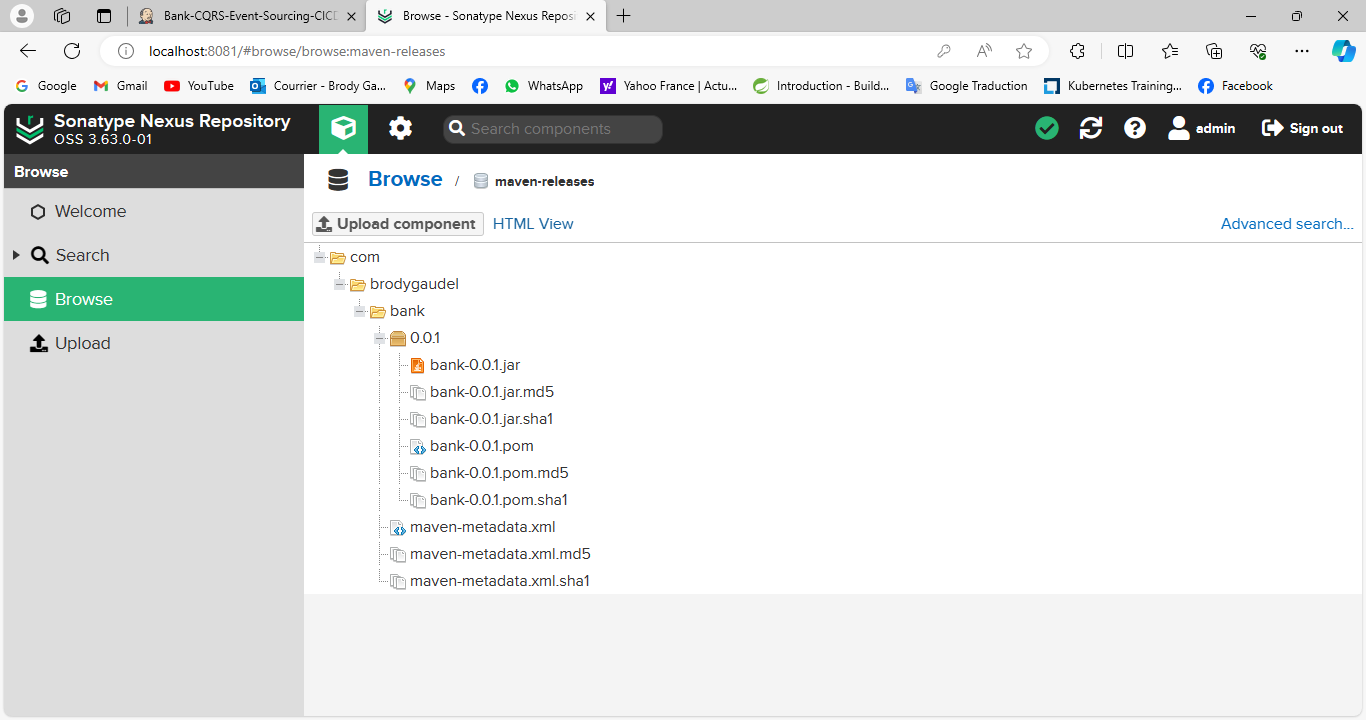Collapse the com folder node
Screen dimensions: 1366x720
pyautogui.click(x=320, y=257)
